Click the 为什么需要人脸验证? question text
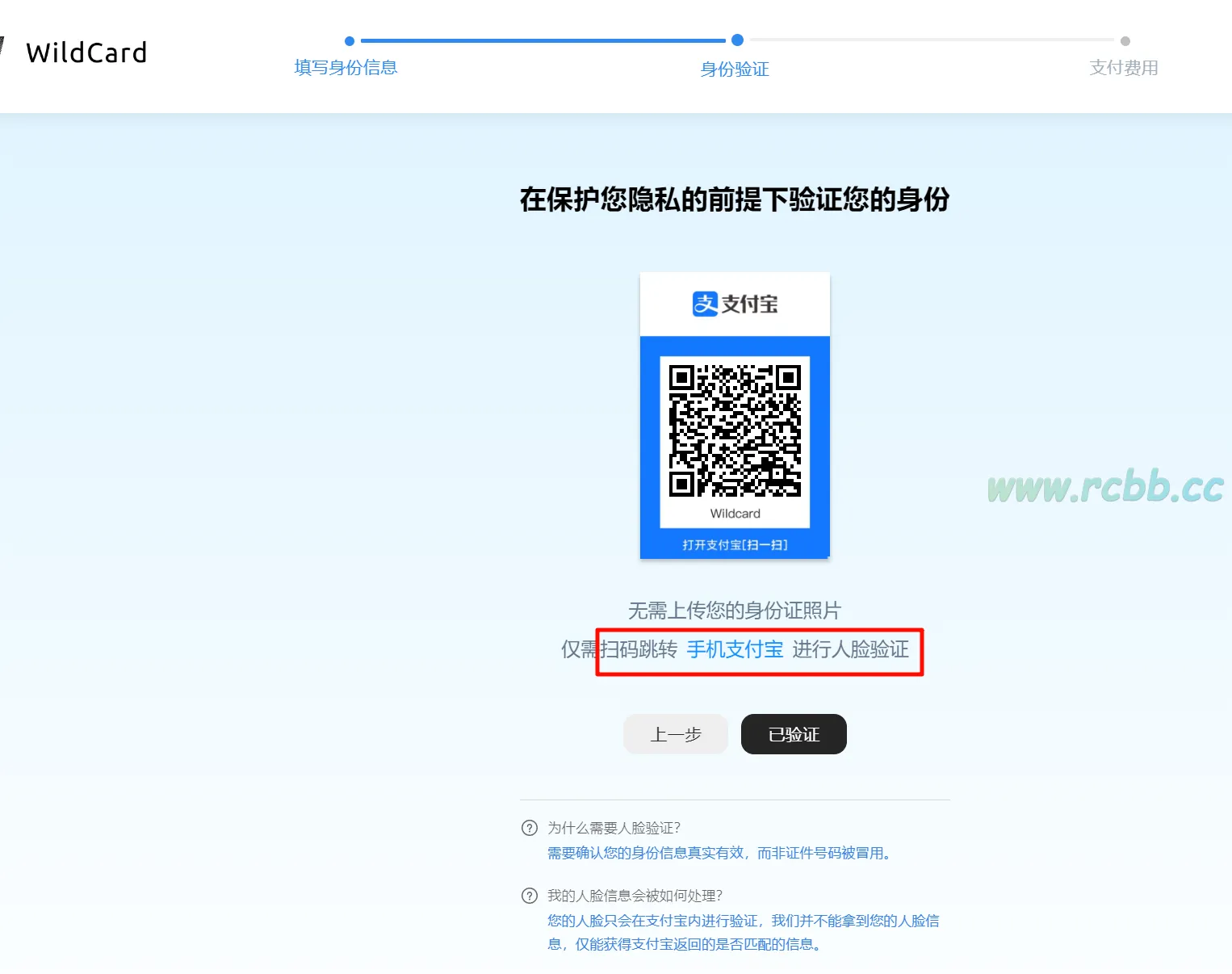The width and height of the screenshot is (1232, 974). [614, 828]
